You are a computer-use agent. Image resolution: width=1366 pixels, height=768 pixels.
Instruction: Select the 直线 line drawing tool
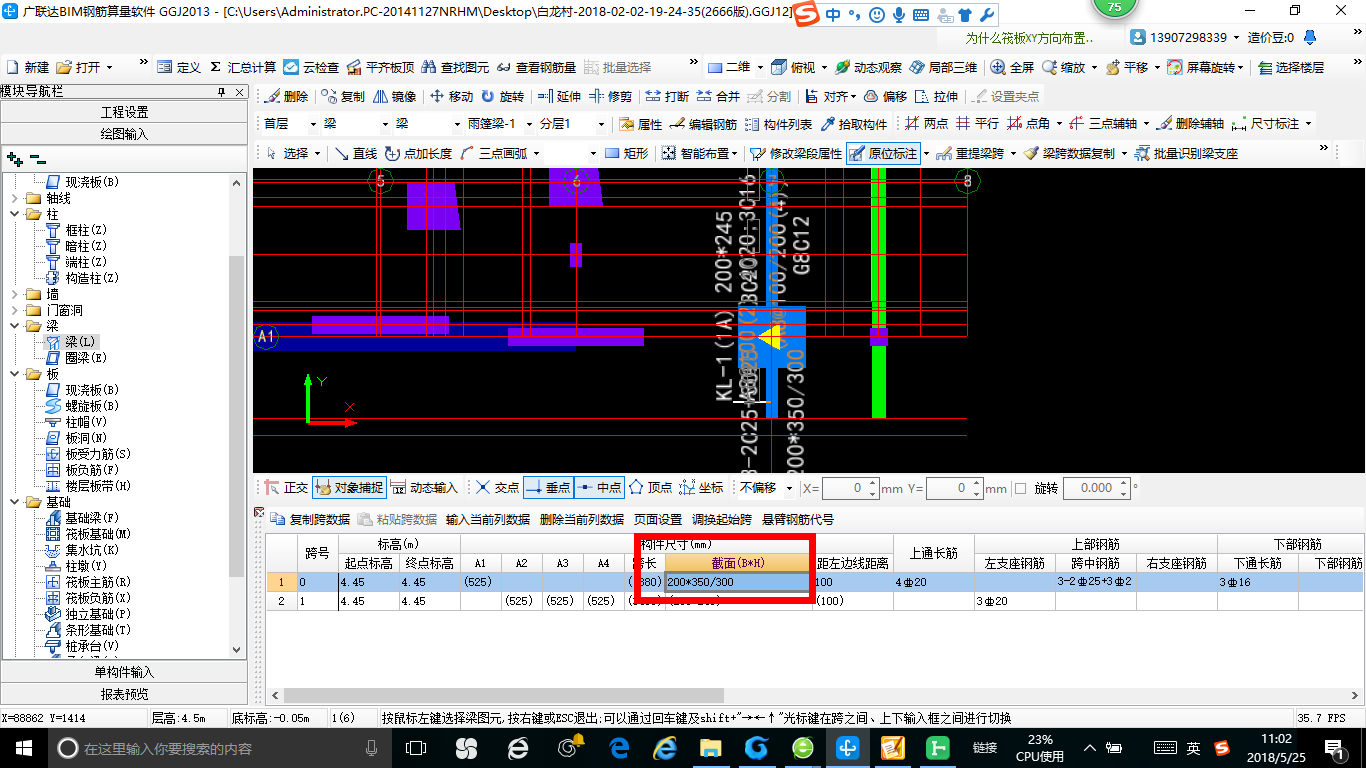click(356, 153)
